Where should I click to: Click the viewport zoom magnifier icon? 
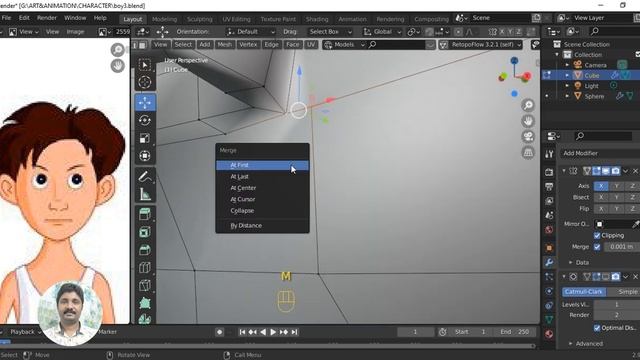point(528,105)
